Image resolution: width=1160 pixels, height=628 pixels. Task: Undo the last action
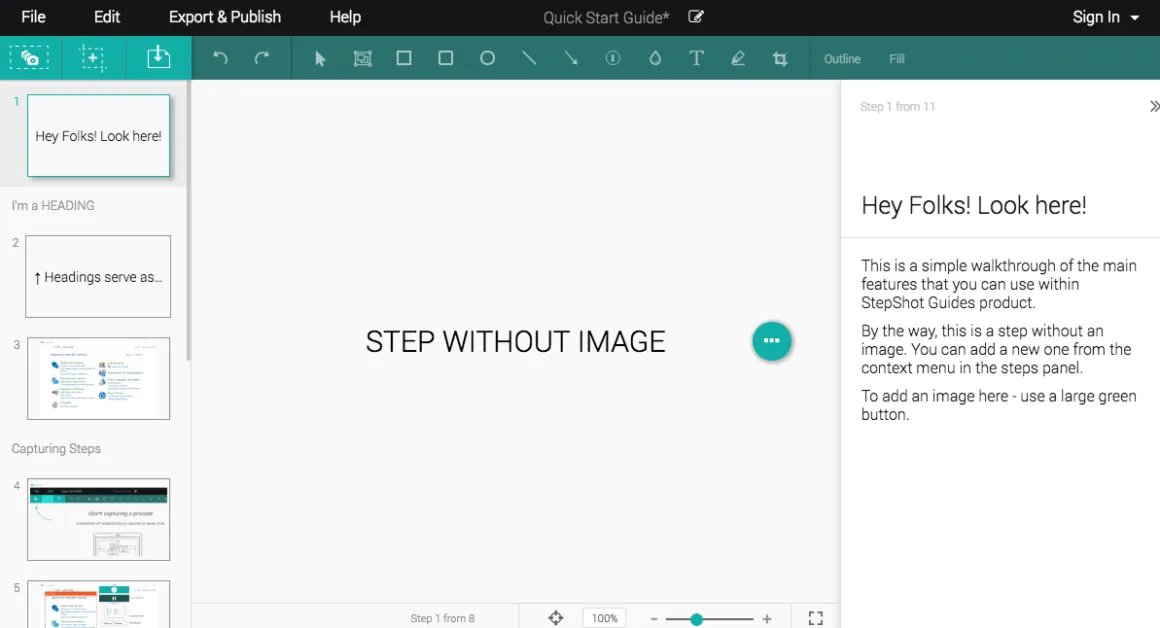[220, 58]
